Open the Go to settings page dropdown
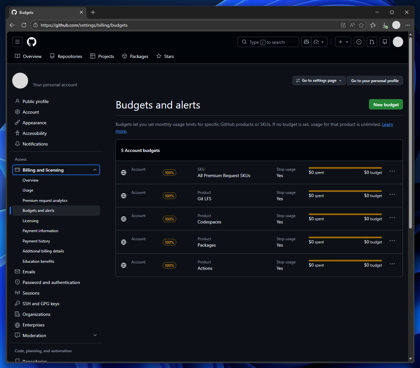The image size is (420, 368). click(x=319, y=81)
